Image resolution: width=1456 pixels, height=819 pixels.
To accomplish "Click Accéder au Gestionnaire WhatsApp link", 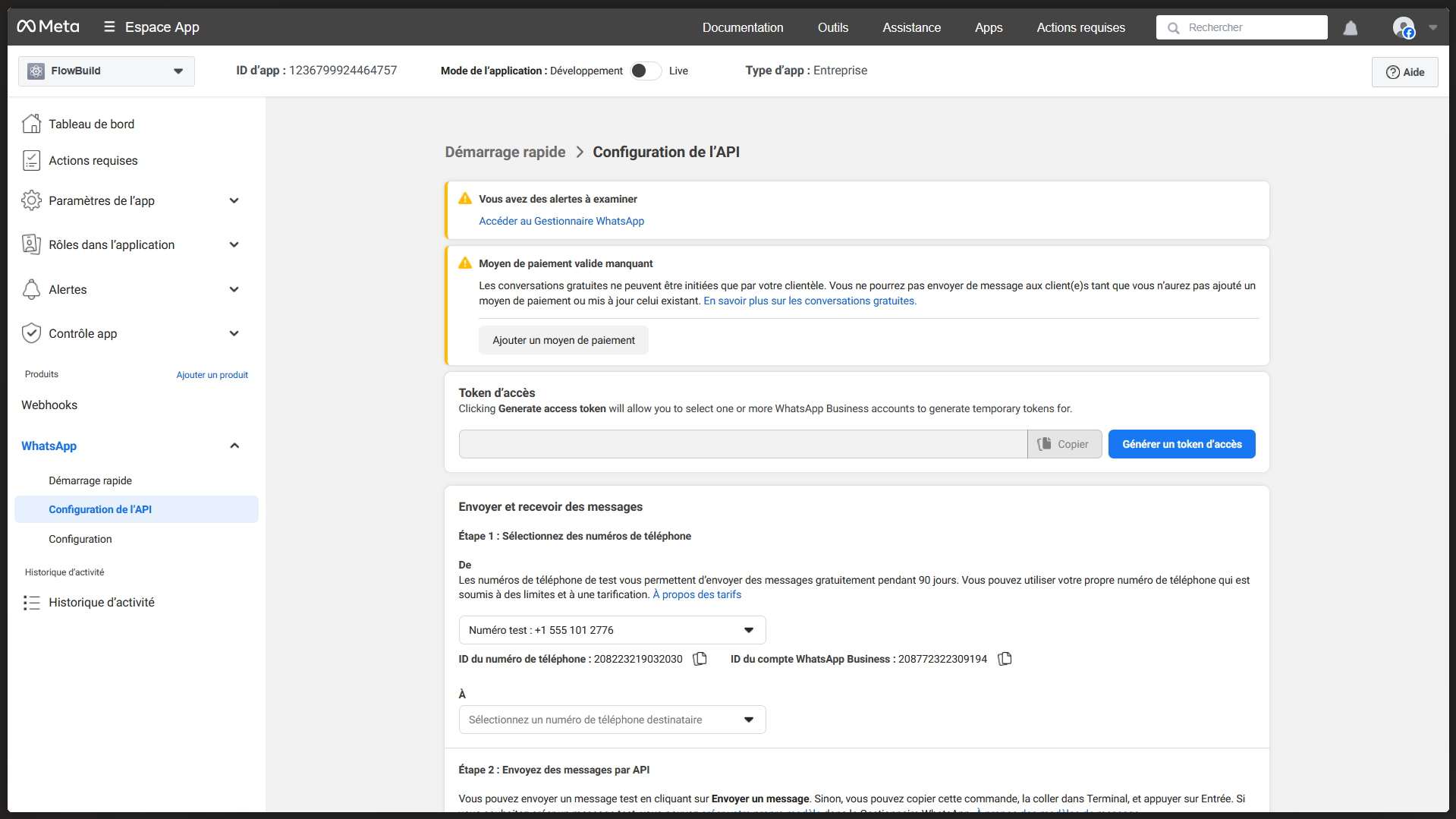I will pos(561,221).
